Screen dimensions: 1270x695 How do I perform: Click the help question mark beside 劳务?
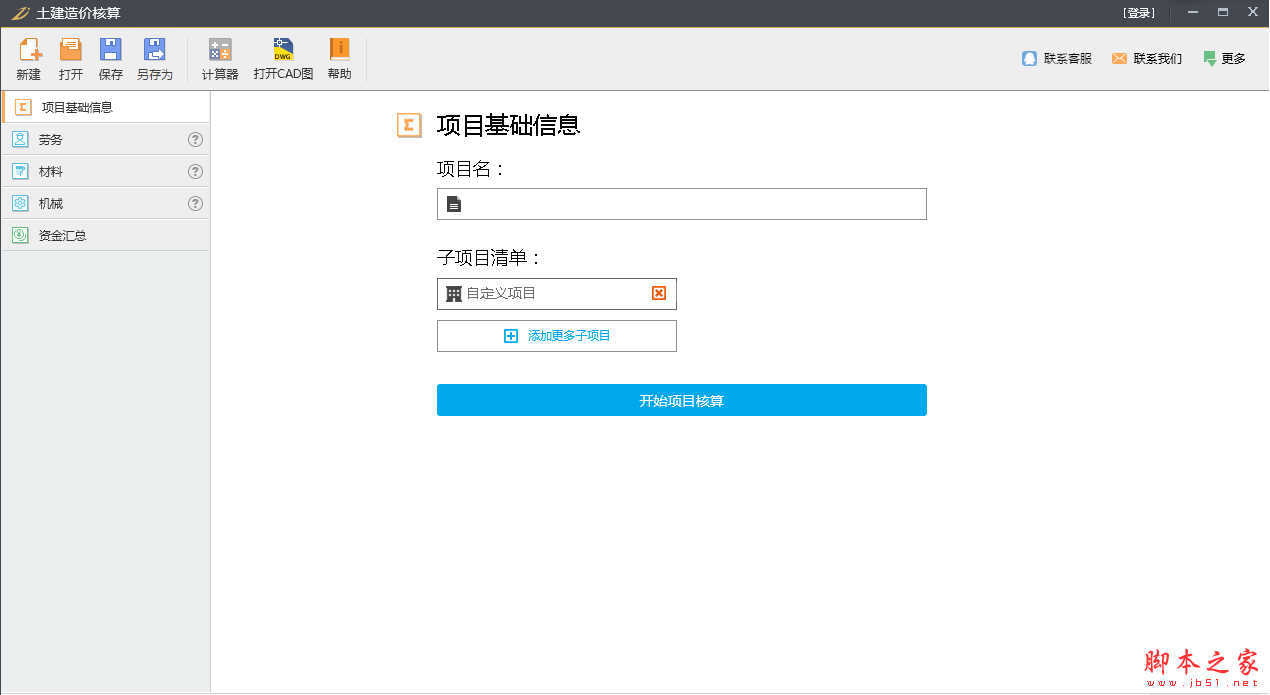click(195, 140)
